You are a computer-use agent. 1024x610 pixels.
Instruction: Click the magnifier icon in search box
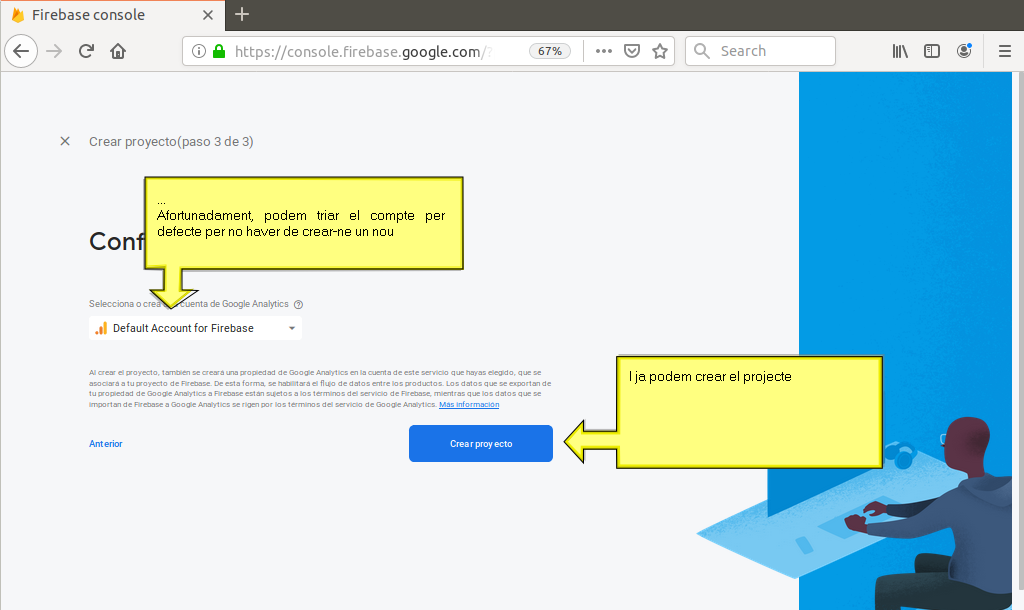click(702, 51)
